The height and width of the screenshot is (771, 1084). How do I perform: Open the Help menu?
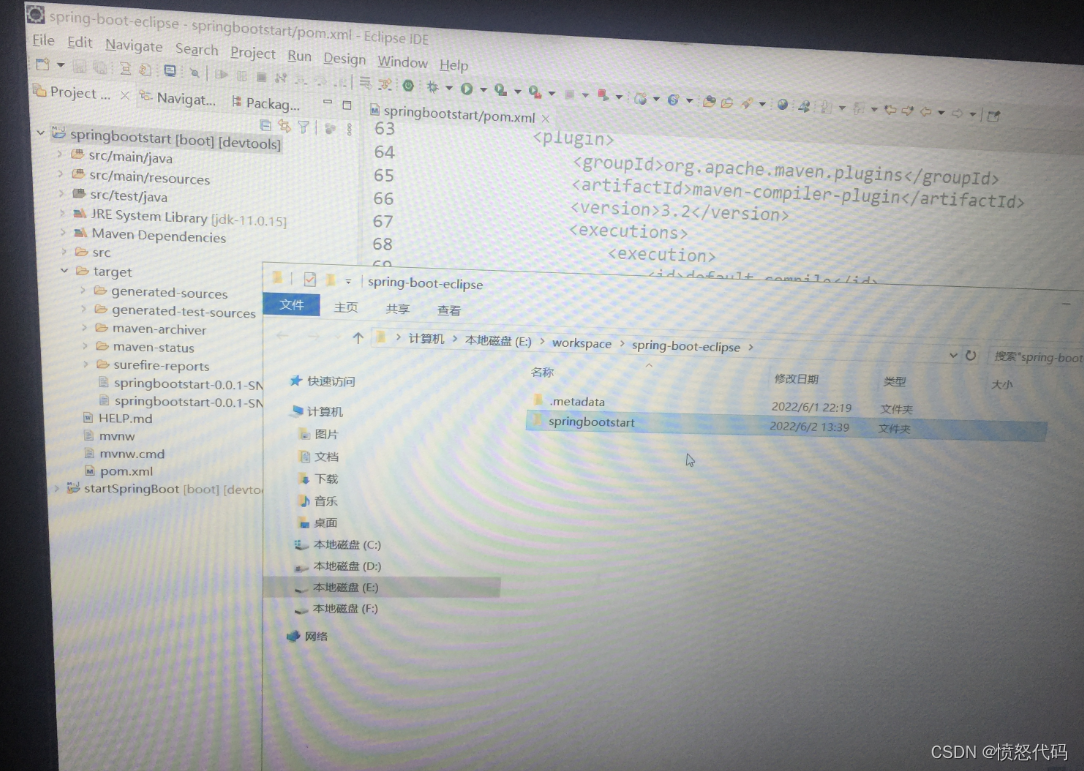pos(454,65)
